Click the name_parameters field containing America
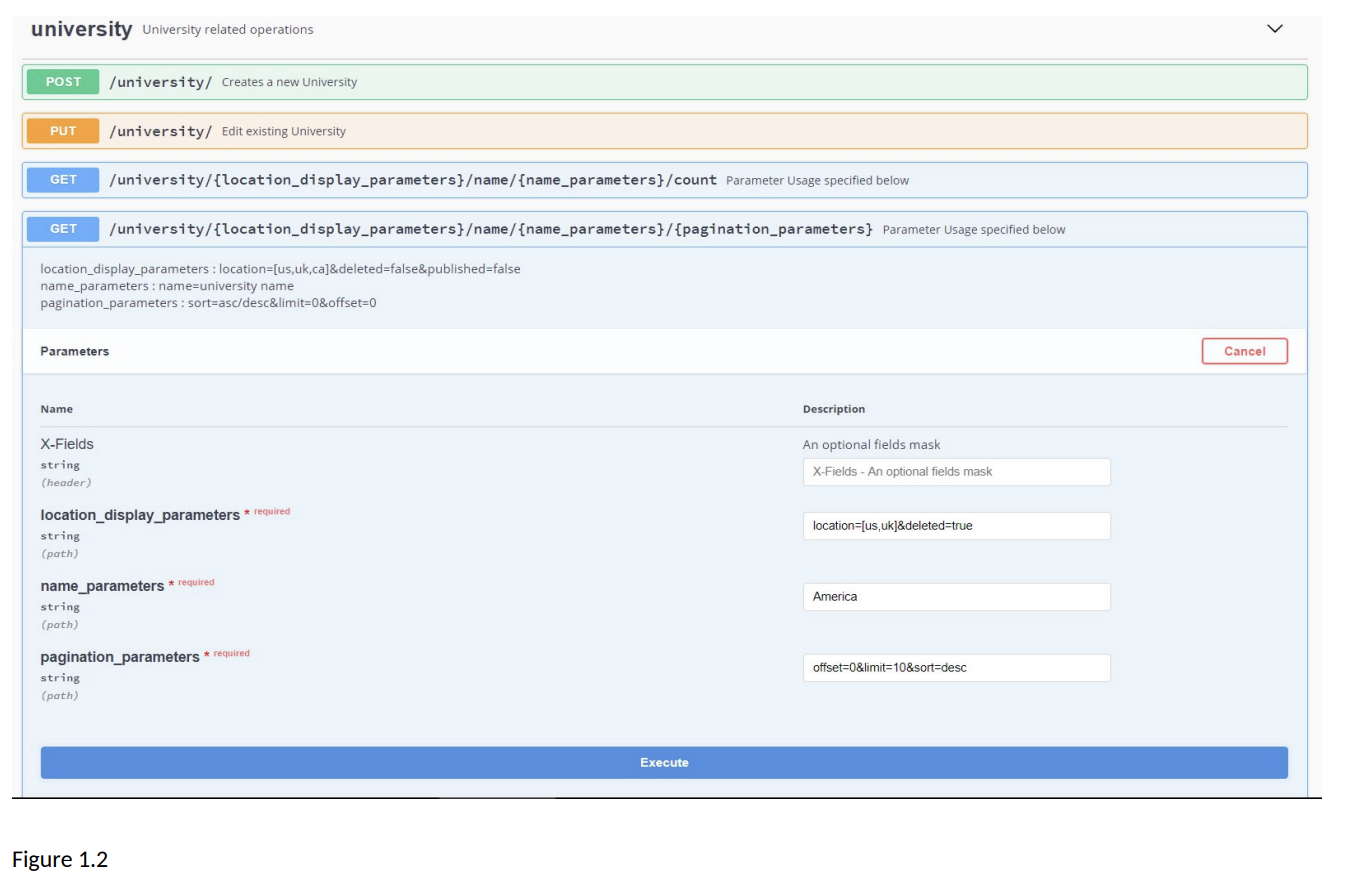1352x879 pixels. (956, 597)
